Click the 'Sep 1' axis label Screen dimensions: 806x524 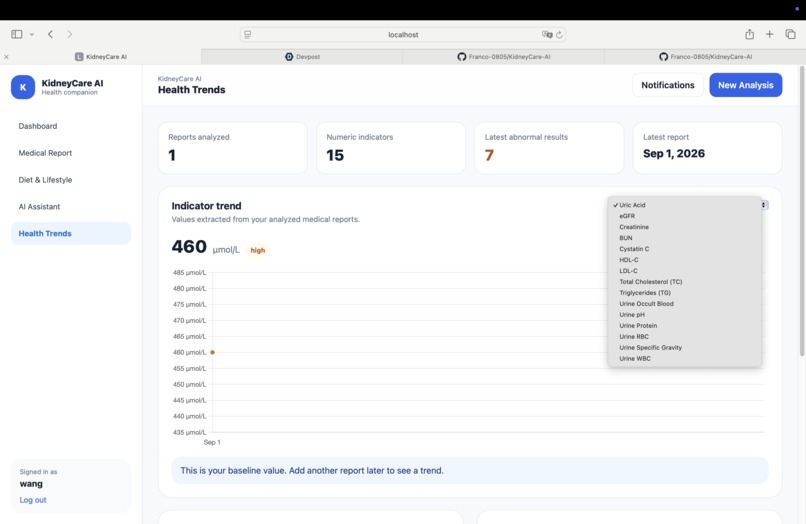click(212, 442)
